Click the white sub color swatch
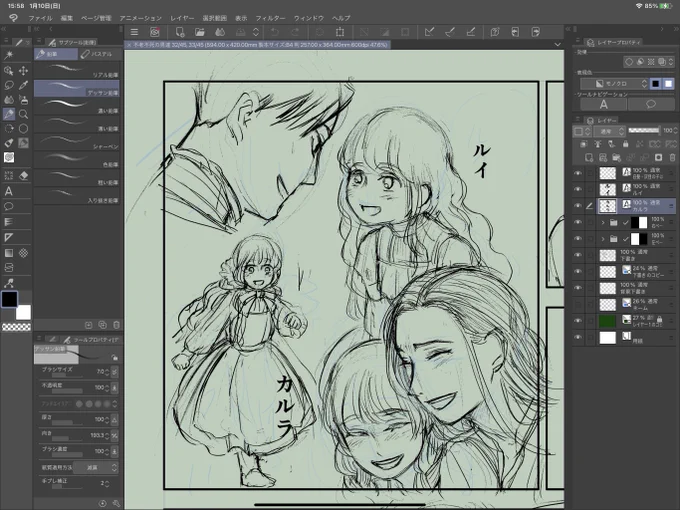Viewport: 680px width, 510px height. pos(23,312)
